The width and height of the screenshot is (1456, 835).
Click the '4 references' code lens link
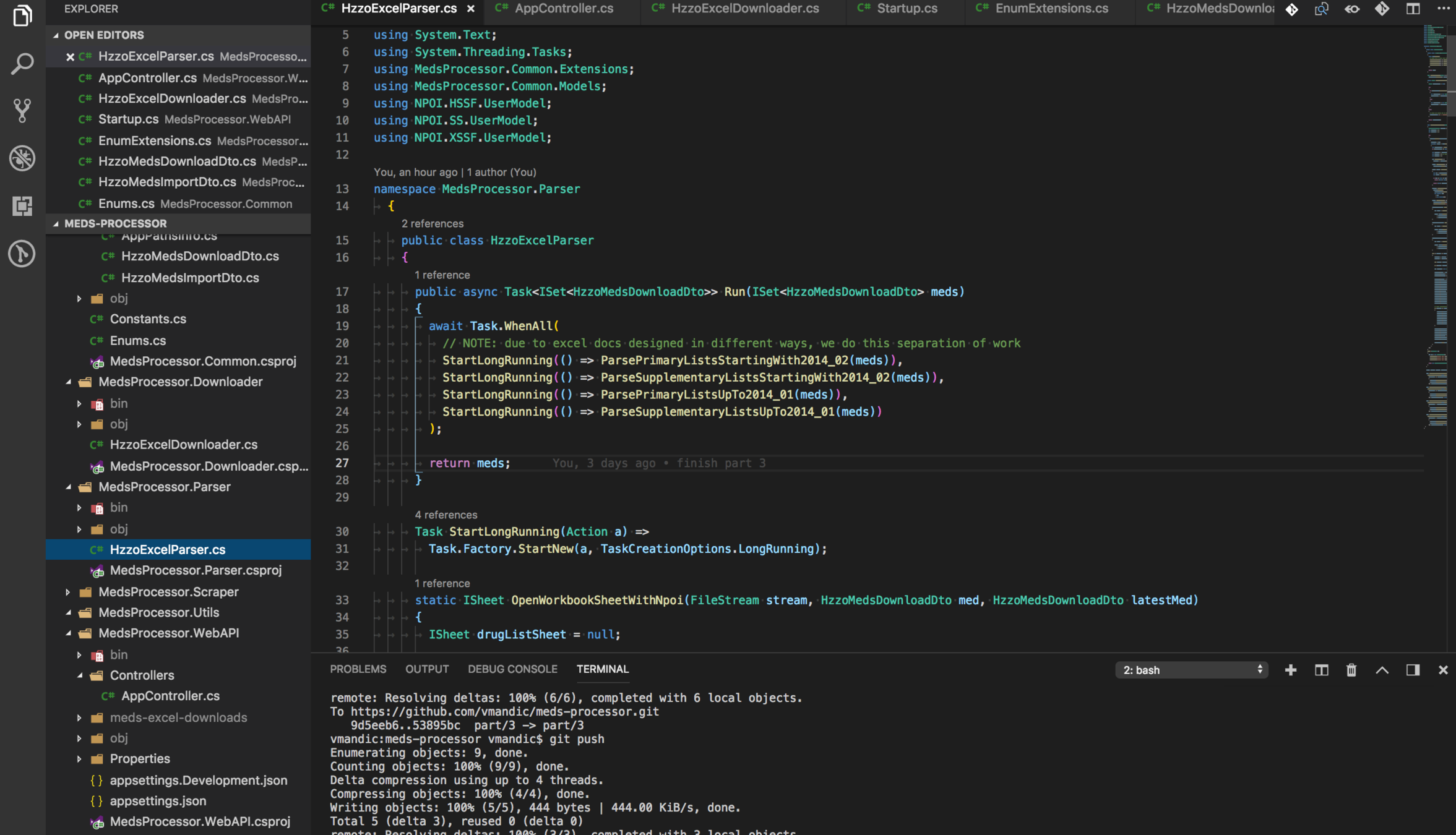(446, 515)
